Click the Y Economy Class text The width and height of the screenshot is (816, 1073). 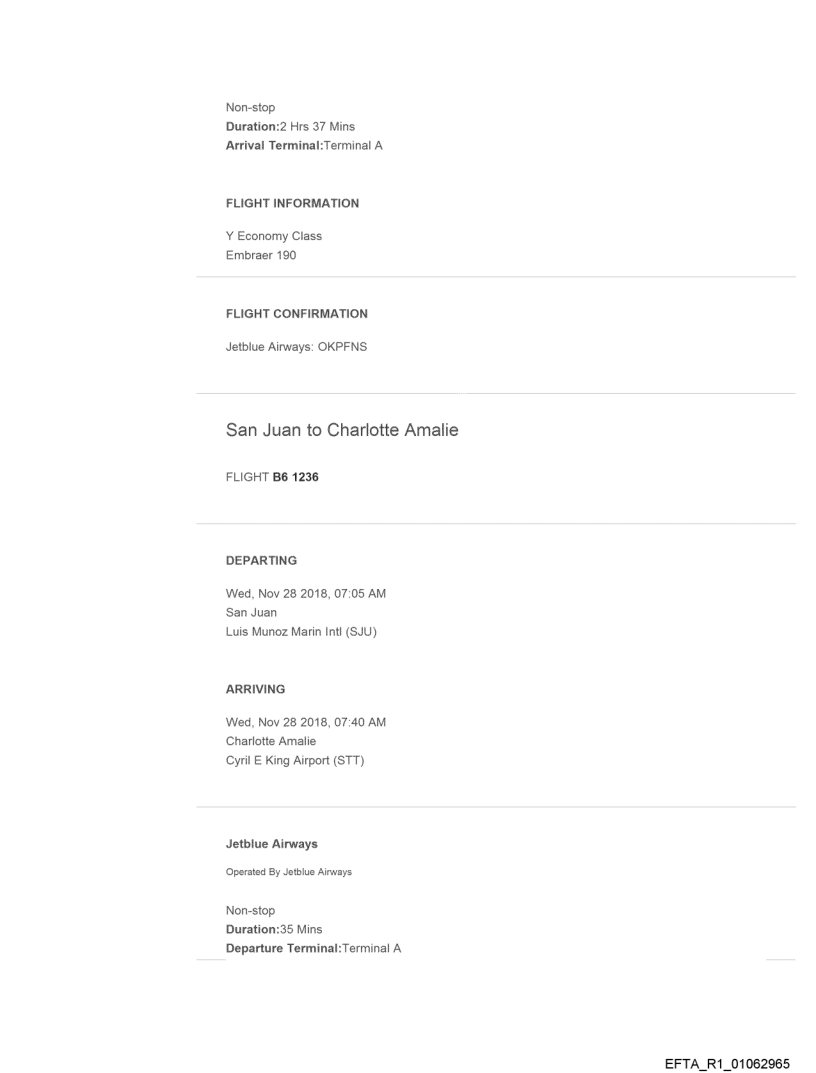pyautogui.click(x=274, y=237)
